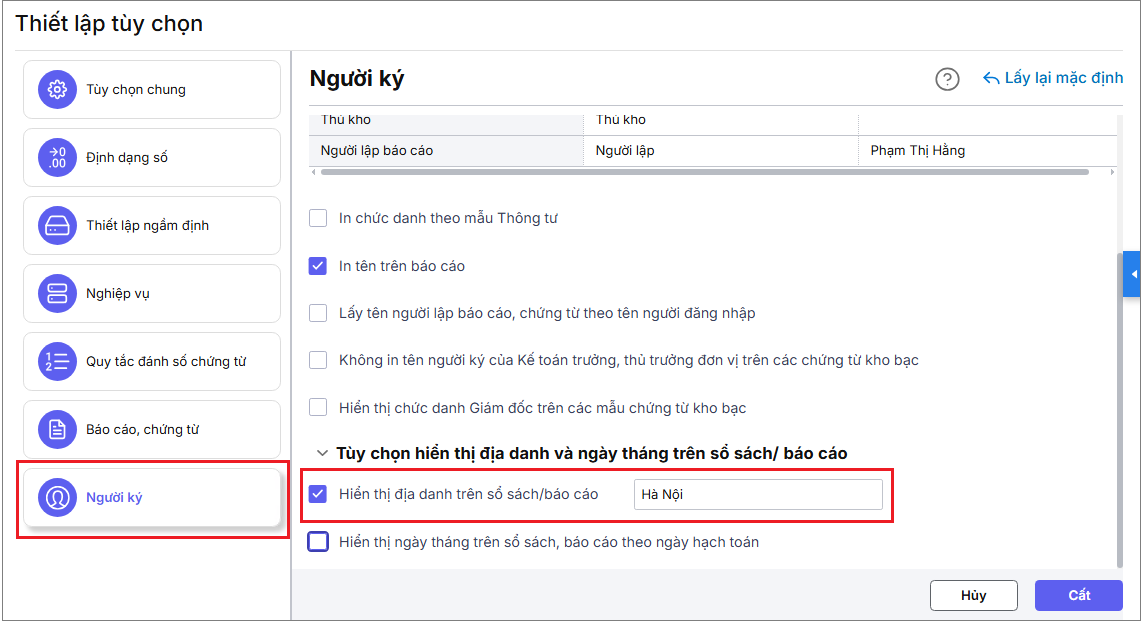Image resolution: width=1141 pixels, height=621 pixels.
Task: Click the left arrow of the horizontal scrollbar
Action: coord(314,173)
